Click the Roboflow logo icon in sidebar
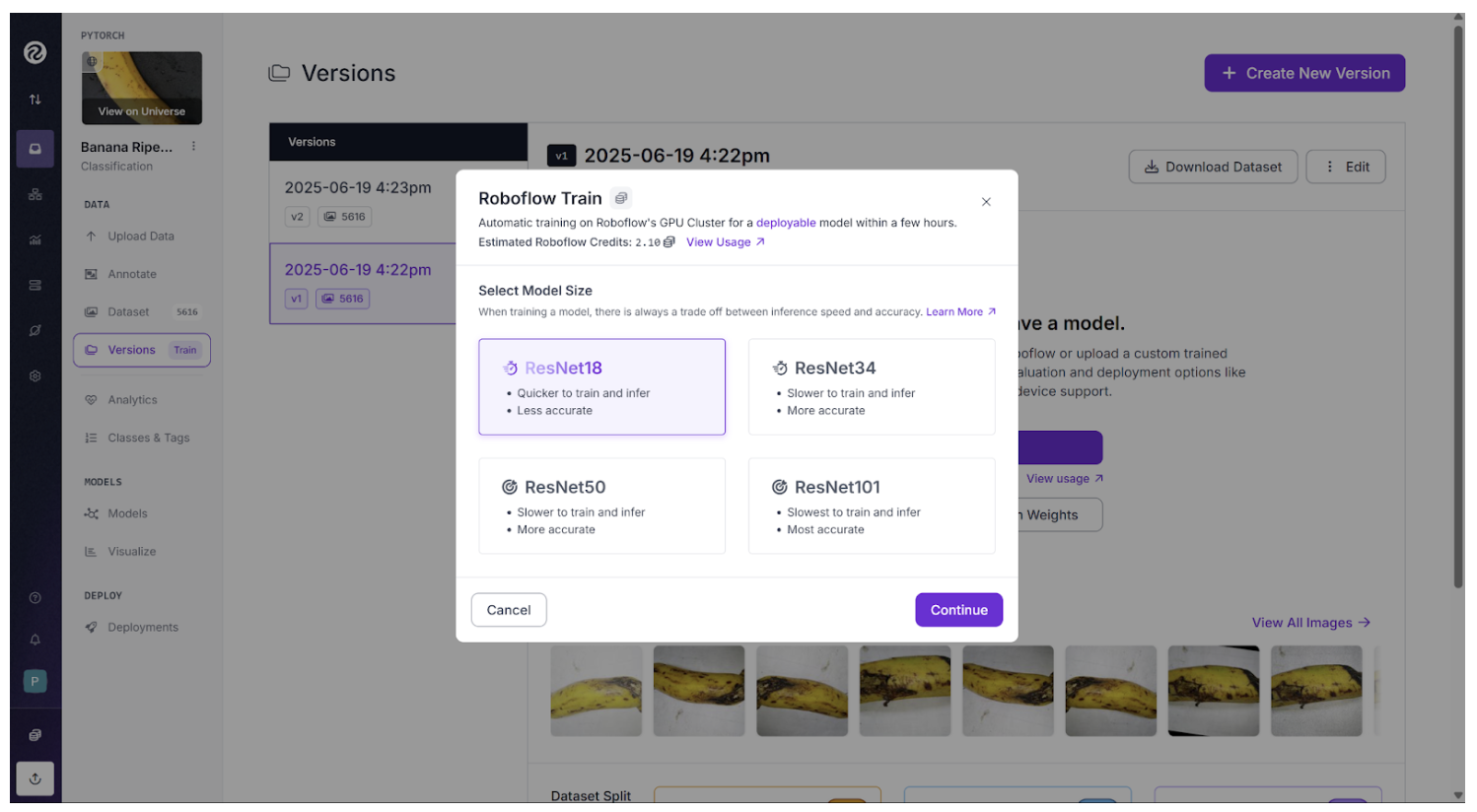 point(35,52)
